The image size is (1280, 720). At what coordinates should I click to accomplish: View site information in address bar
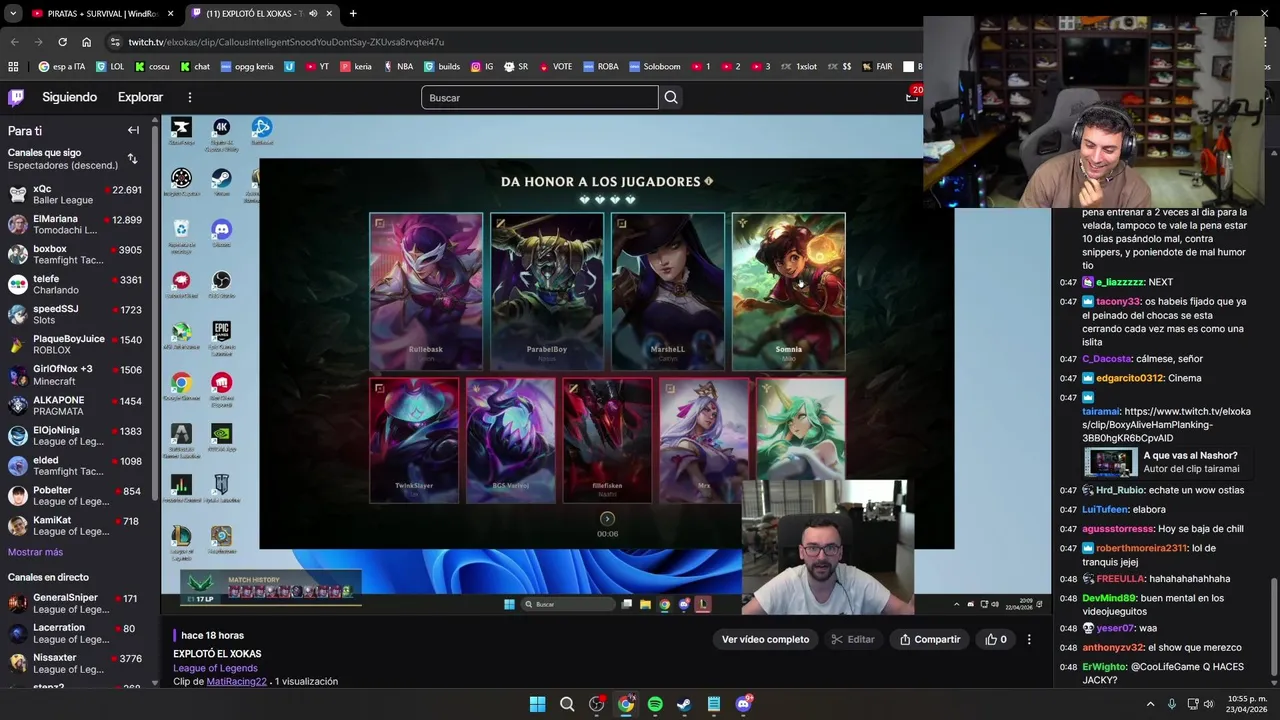tap(115, 42)
